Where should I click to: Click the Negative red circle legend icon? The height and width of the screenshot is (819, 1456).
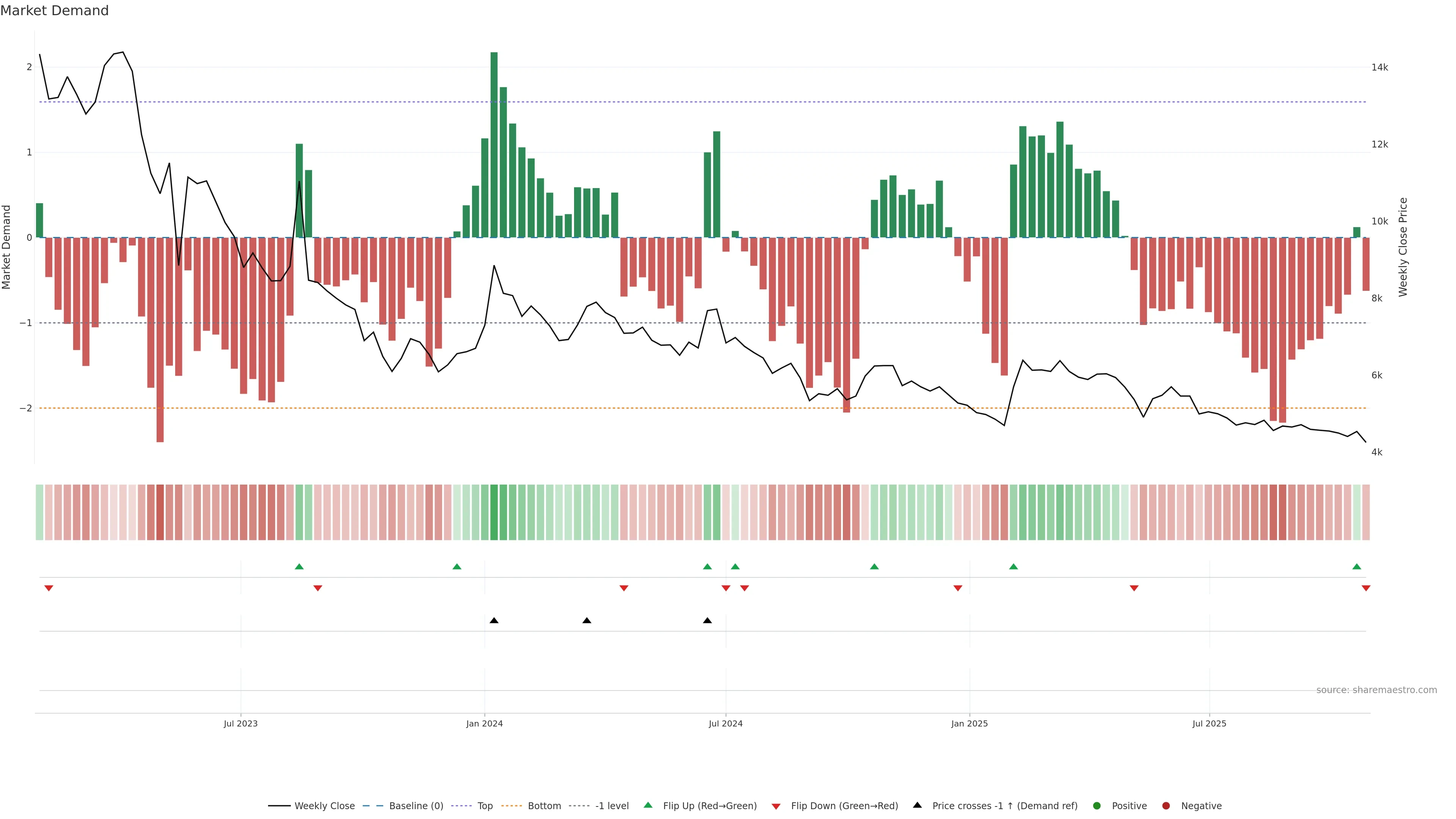coord(1166,806)
